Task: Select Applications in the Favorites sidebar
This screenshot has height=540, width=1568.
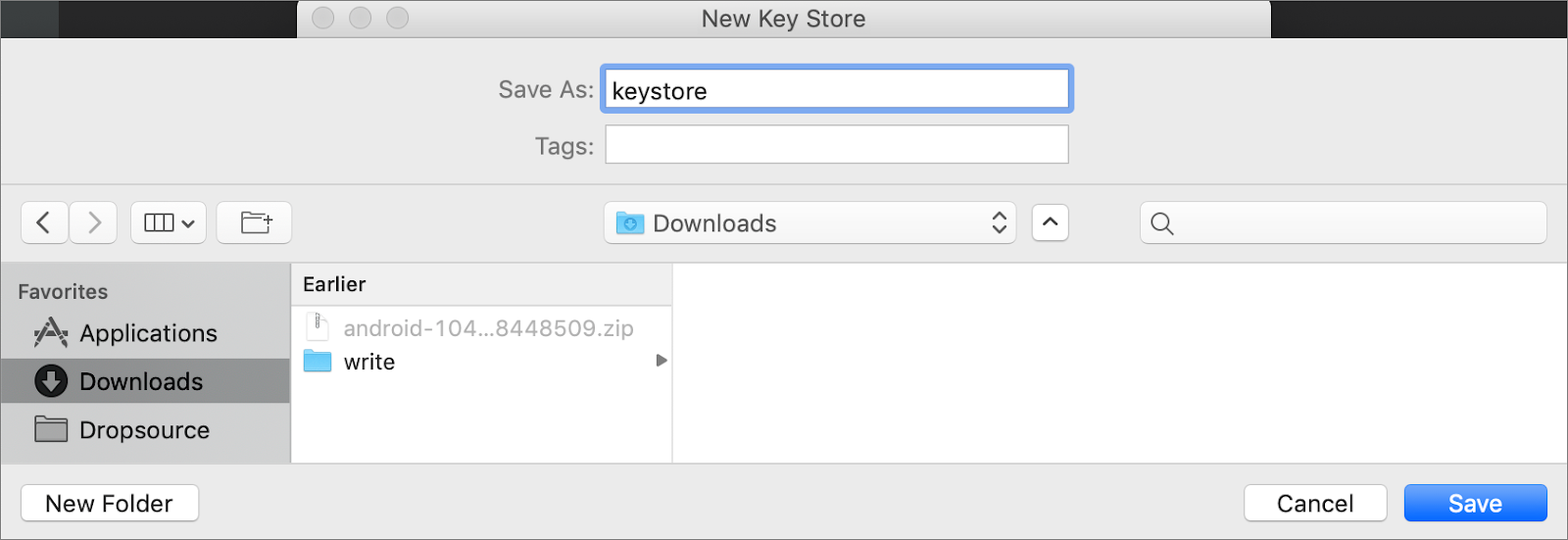Action: tap(147, 333)
